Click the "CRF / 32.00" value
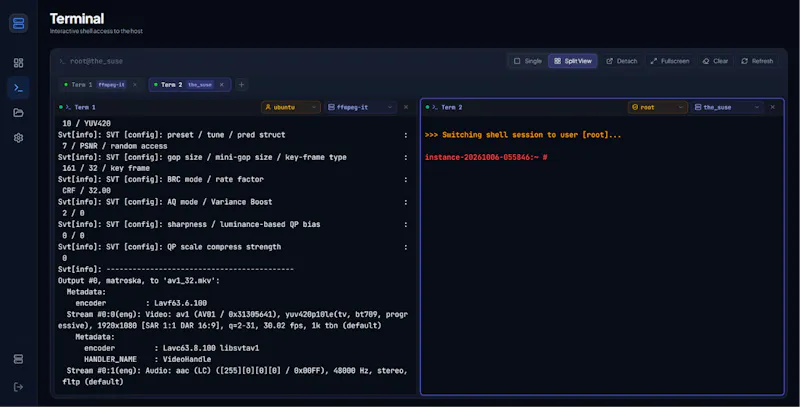Viewport: 800px width, 407px height. [x=86, y=190]
